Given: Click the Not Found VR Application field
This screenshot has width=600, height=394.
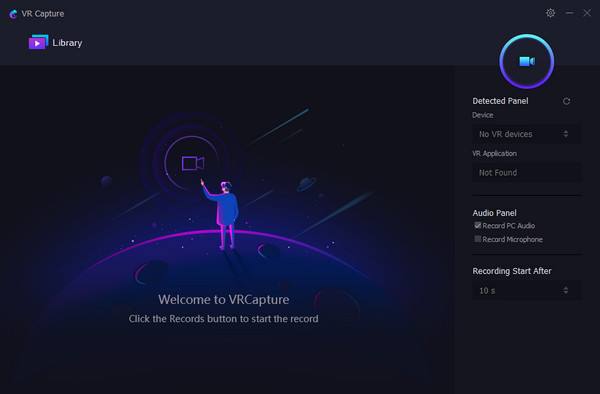Looking at the screenshot, I should (x=526, y=173).
